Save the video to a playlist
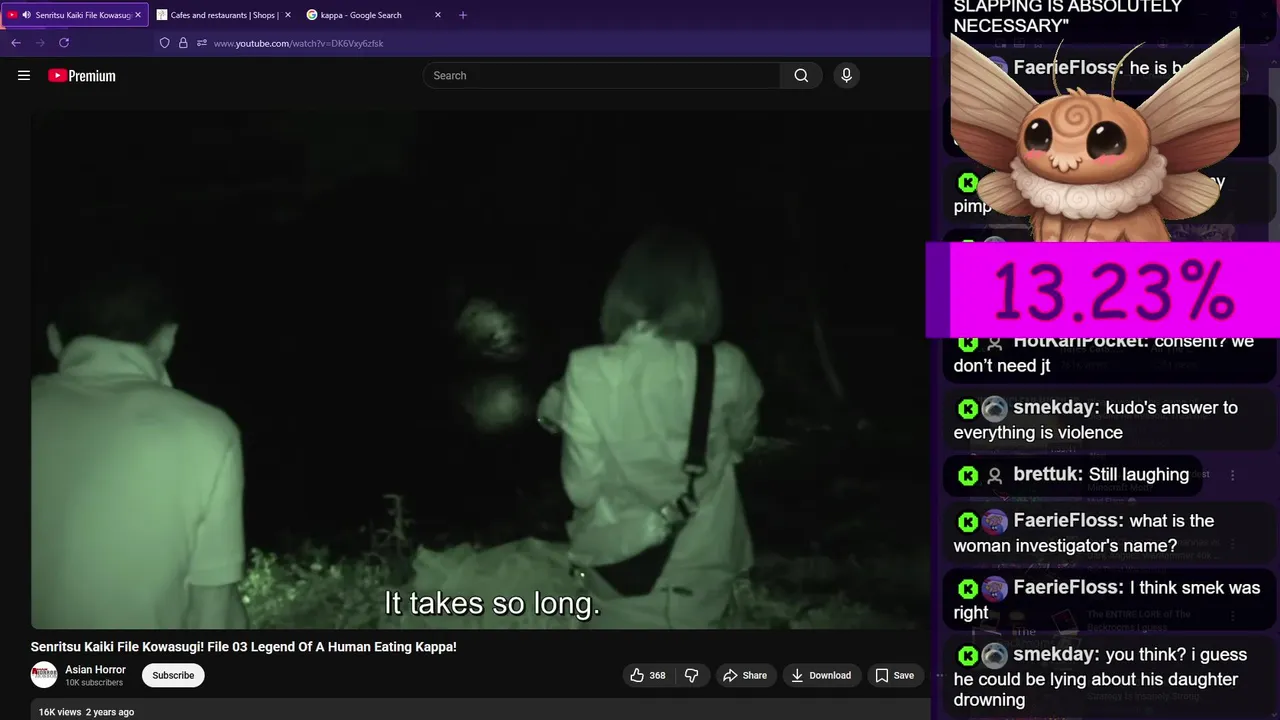 895,675
